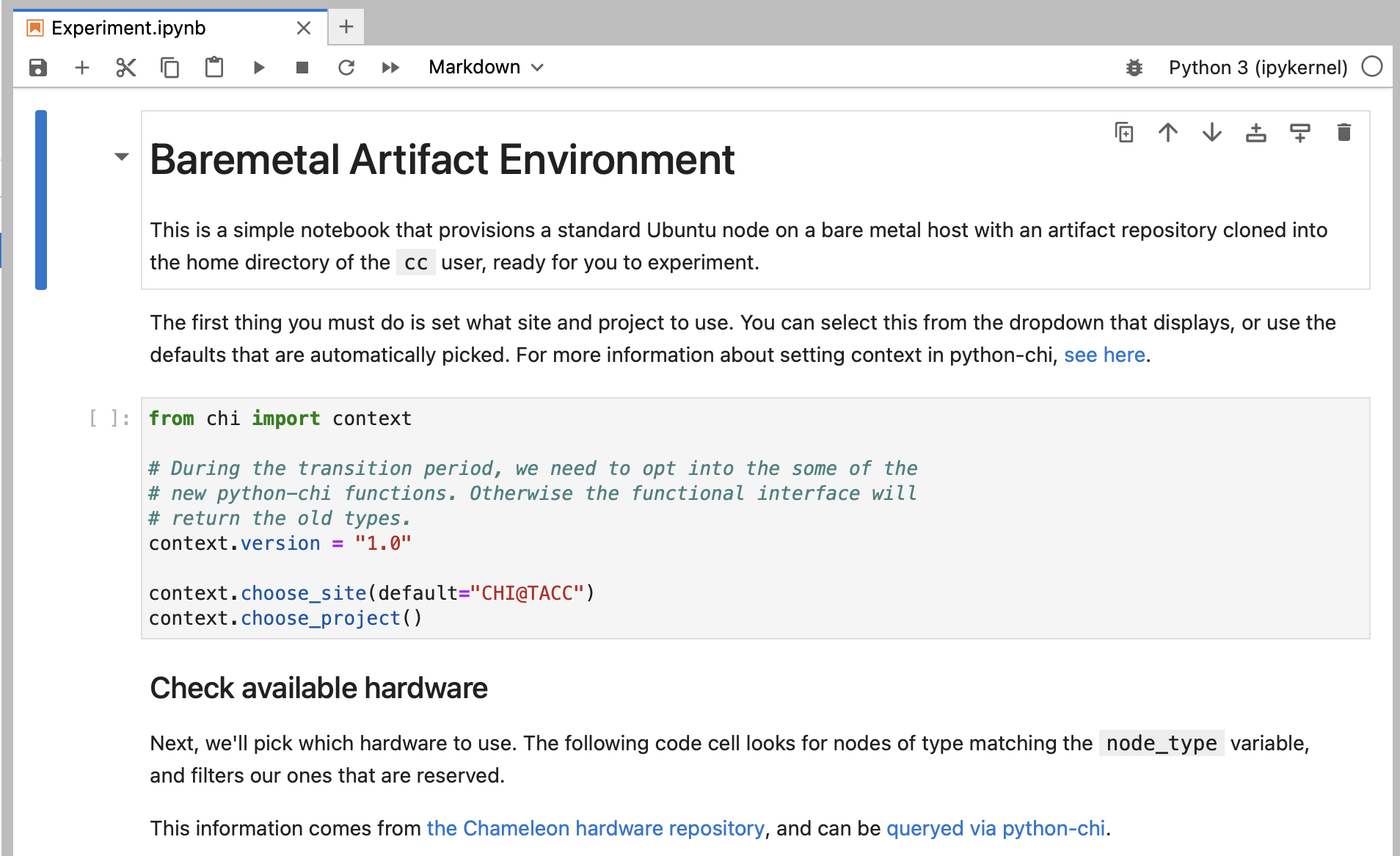Collapse the Baremetal Artifact Environment heading
Image resolution: width=1400 pixels, height=856 pixels.
point(122,156)
